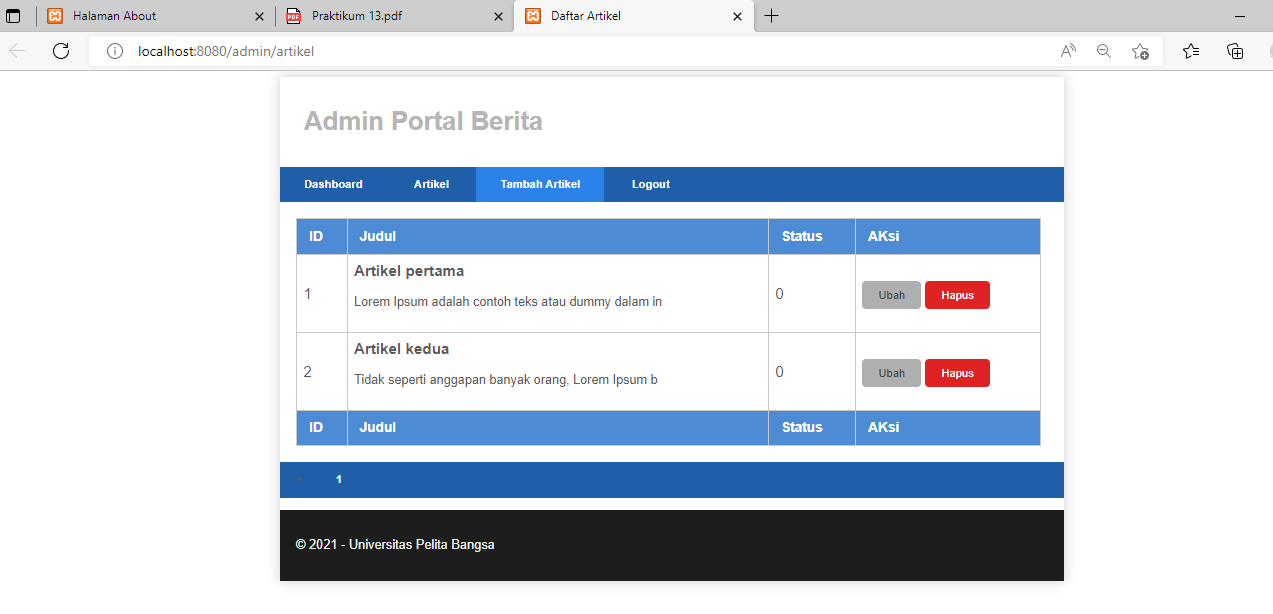1273x614 pixels.
Task: Close the Daftar Artikel tab
Action: [x=737, y=16]
